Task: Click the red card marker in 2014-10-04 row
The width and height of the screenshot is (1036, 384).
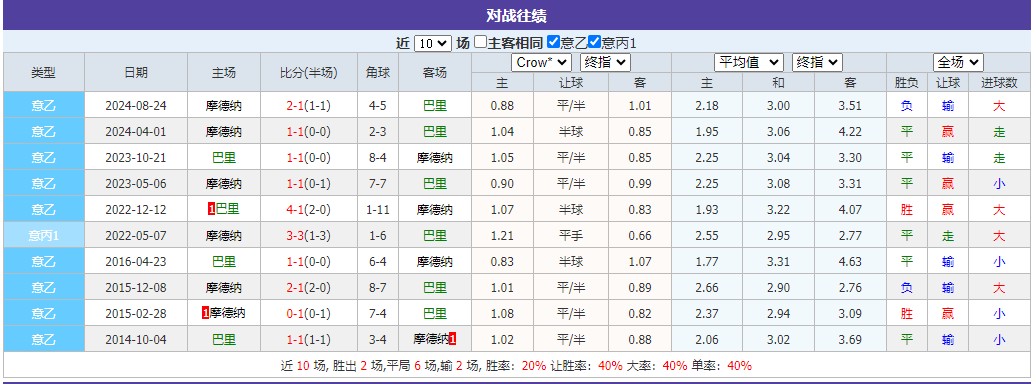Action: (453, 339)
